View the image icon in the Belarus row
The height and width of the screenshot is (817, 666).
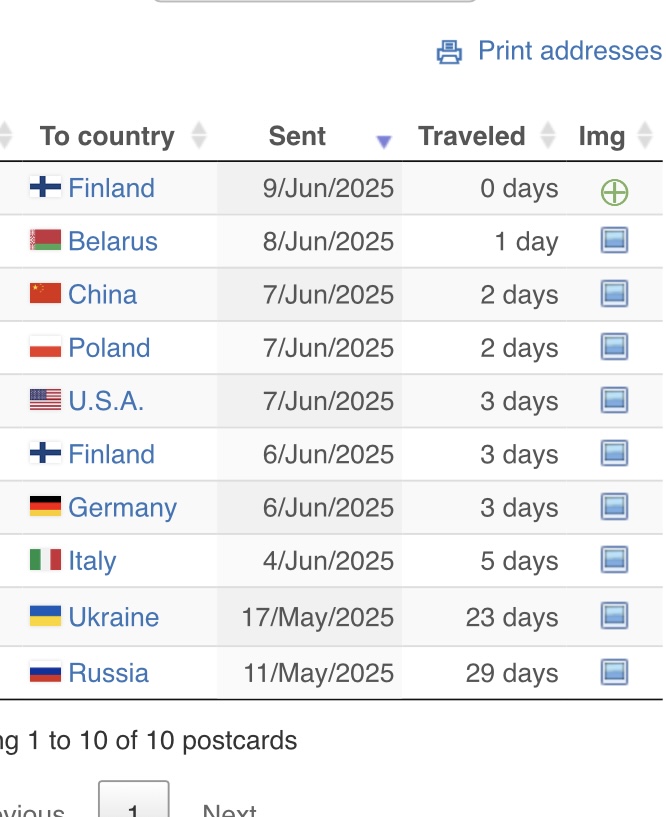[614, 240]
